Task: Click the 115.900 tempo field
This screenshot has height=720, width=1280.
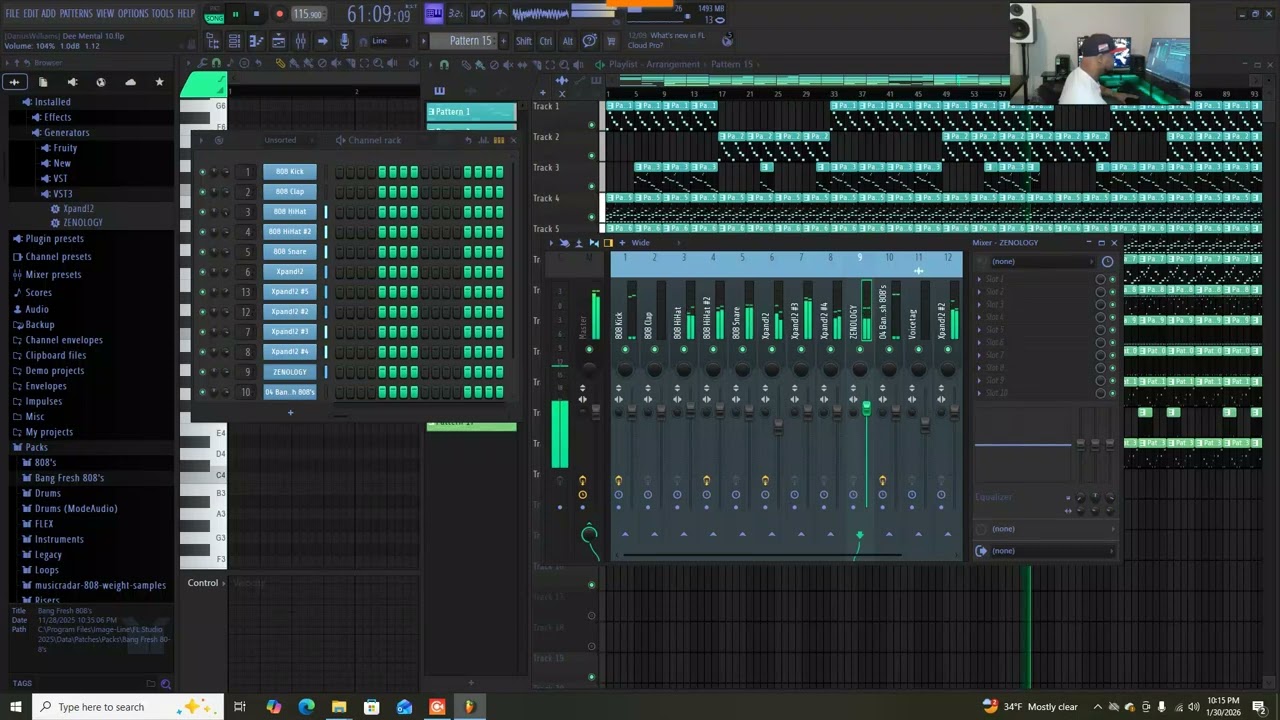Action: pos(308,15)
